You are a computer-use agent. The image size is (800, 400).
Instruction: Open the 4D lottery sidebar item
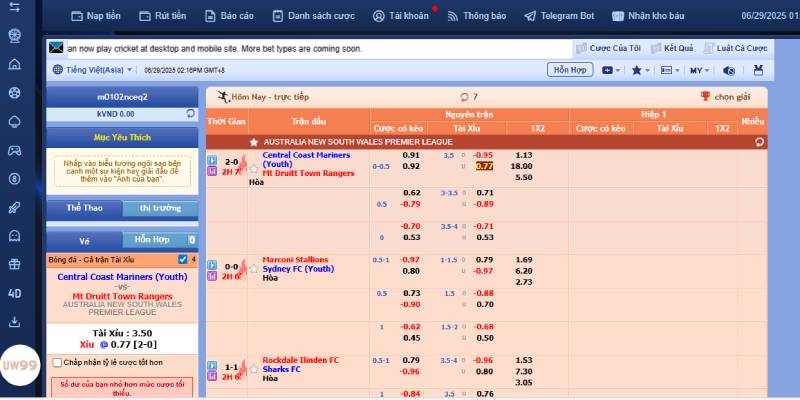click(x=15, y=293)
